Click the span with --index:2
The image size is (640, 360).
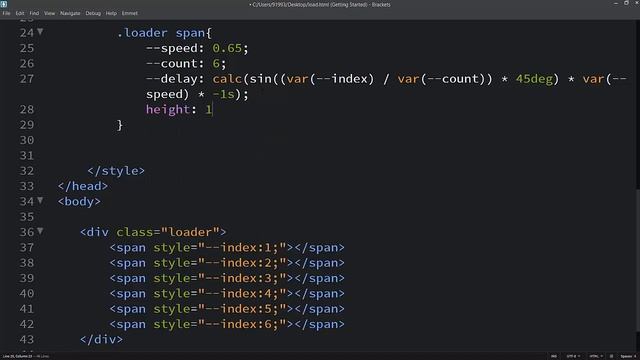[227, 263]
